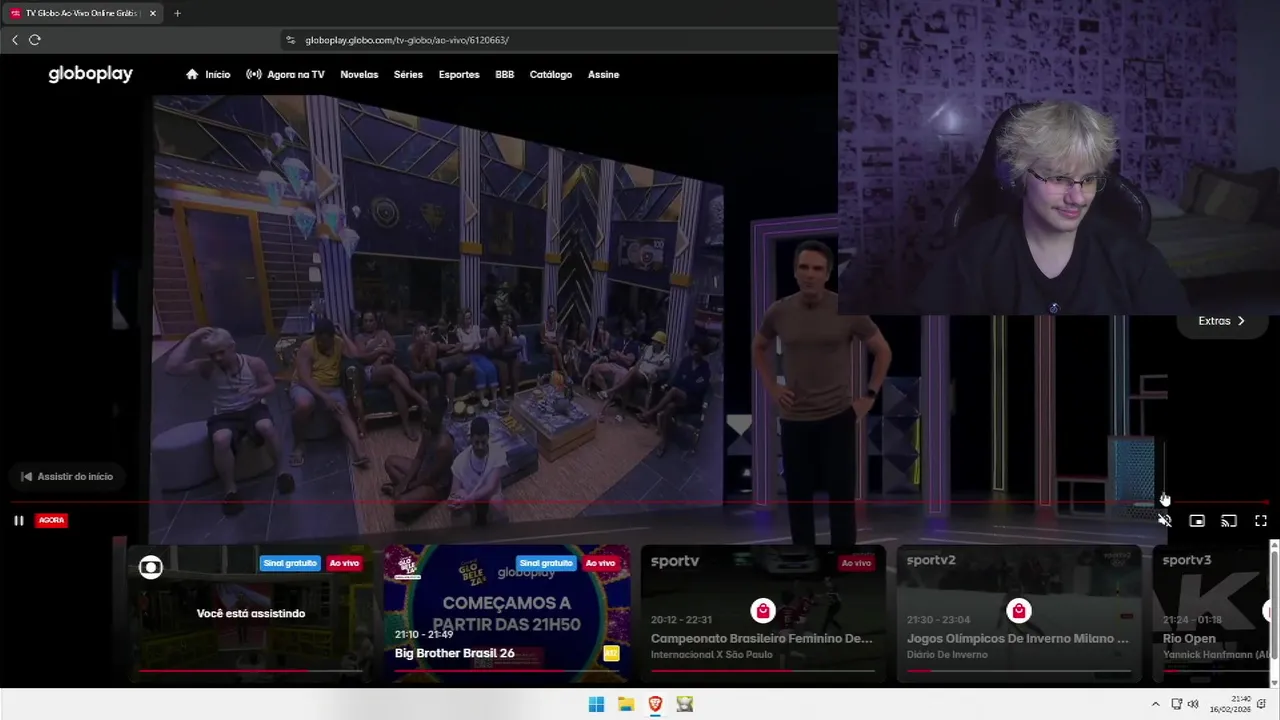Click the network tray icon
The image size is (1280, 720).
pyautogui.click(x=1177, y=704)
